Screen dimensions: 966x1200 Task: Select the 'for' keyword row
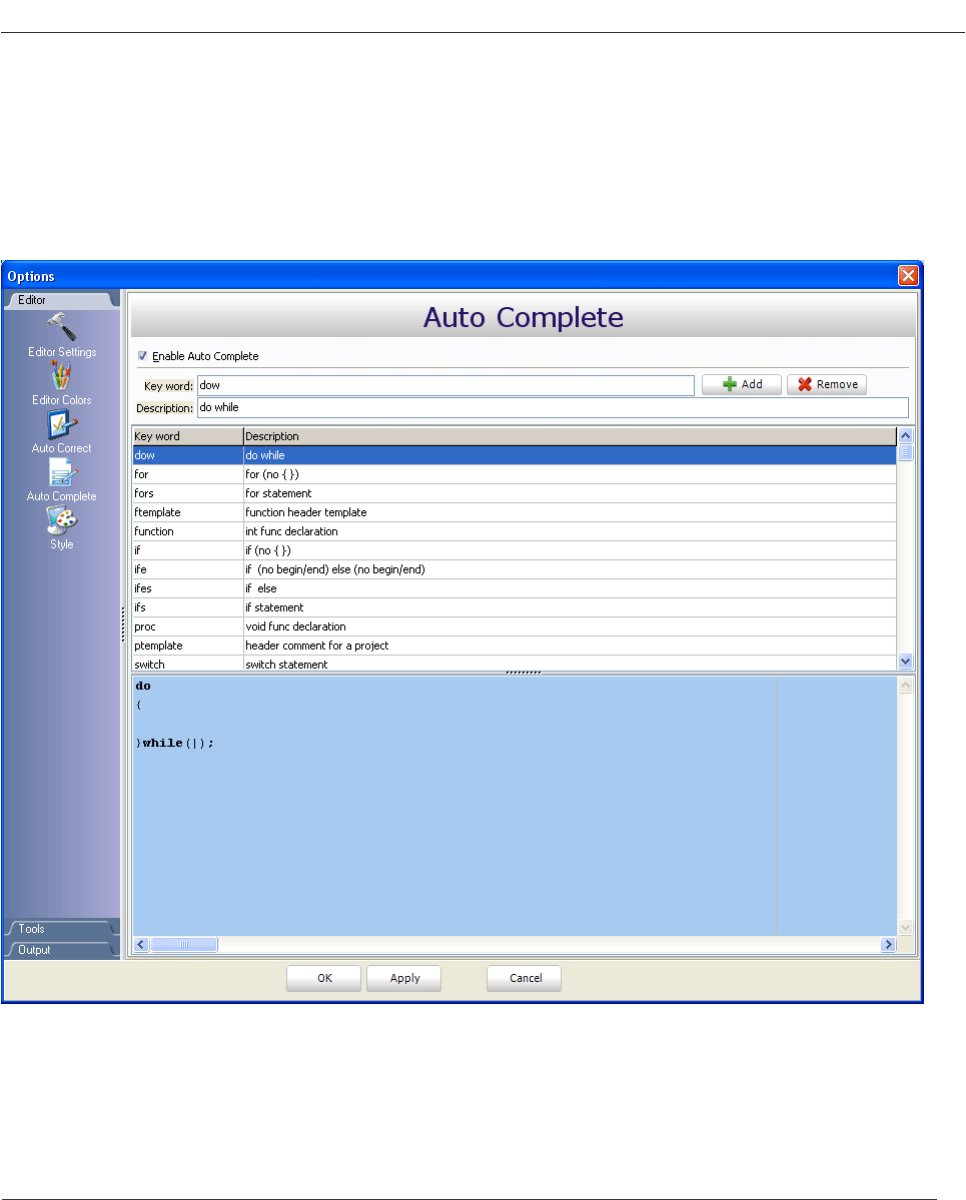514,474
